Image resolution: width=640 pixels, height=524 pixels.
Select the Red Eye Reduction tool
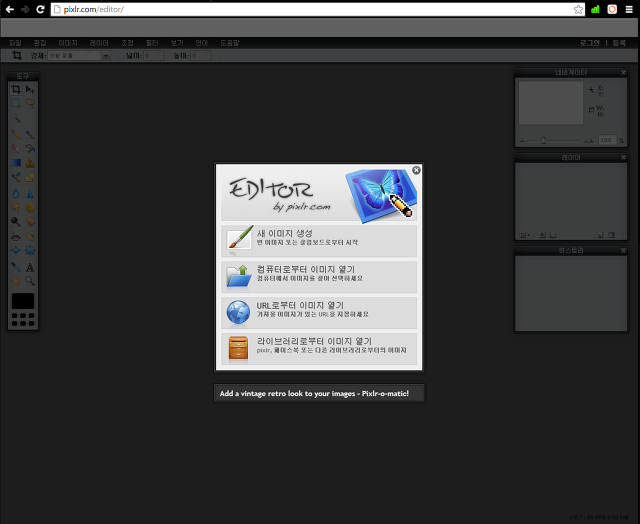[16, 237]
